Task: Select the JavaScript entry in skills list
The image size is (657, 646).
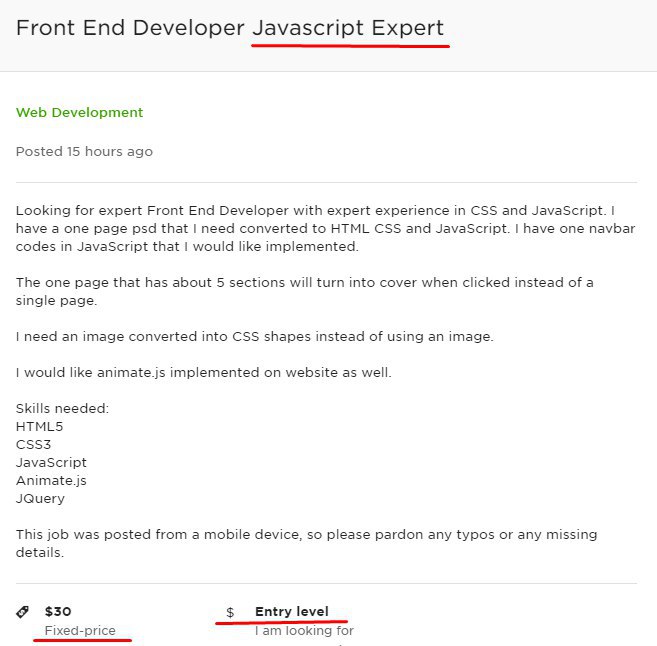Action: (x=51, y=463)
